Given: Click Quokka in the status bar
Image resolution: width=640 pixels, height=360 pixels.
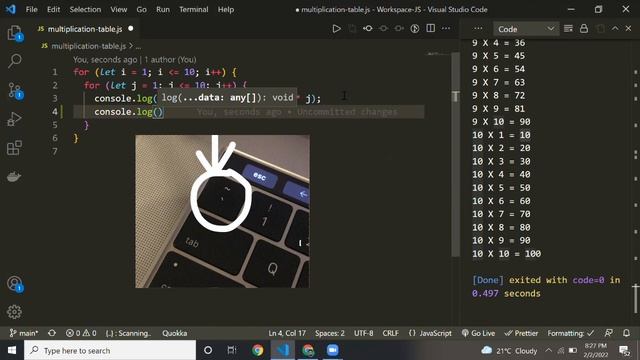Looking at the screenshot, I should coord(174,333).
